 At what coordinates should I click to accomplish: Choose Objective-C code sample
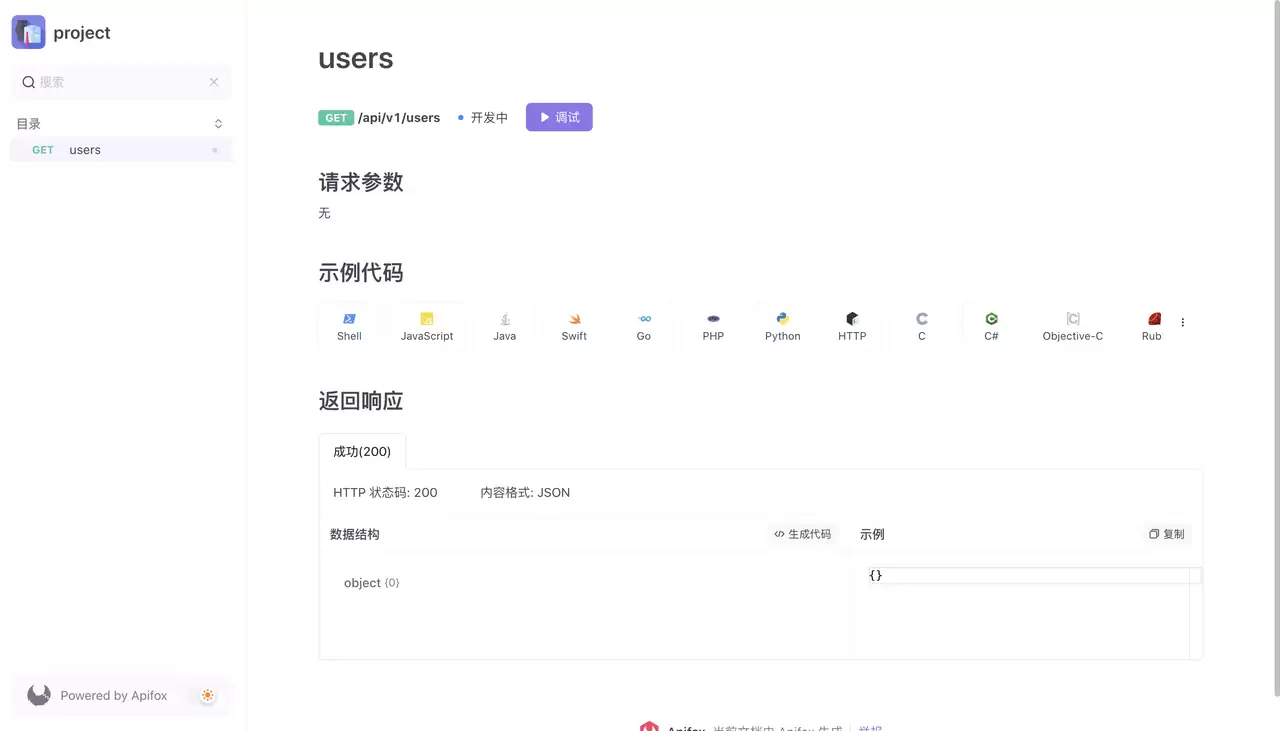1073,327
